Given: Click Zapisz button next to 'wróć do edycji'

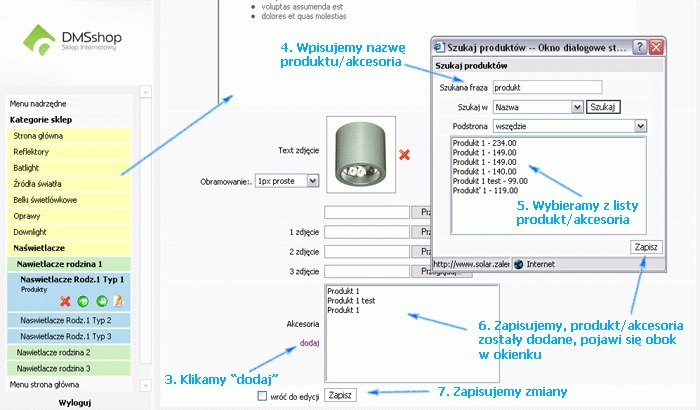Looking at the screenshot, I should (x=340, y=395).
